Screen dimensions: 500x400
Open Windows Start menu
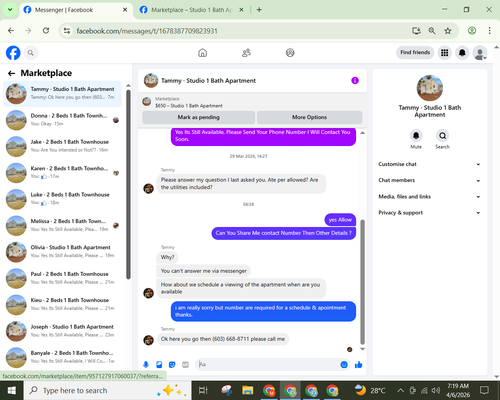[x=12, y=390]
